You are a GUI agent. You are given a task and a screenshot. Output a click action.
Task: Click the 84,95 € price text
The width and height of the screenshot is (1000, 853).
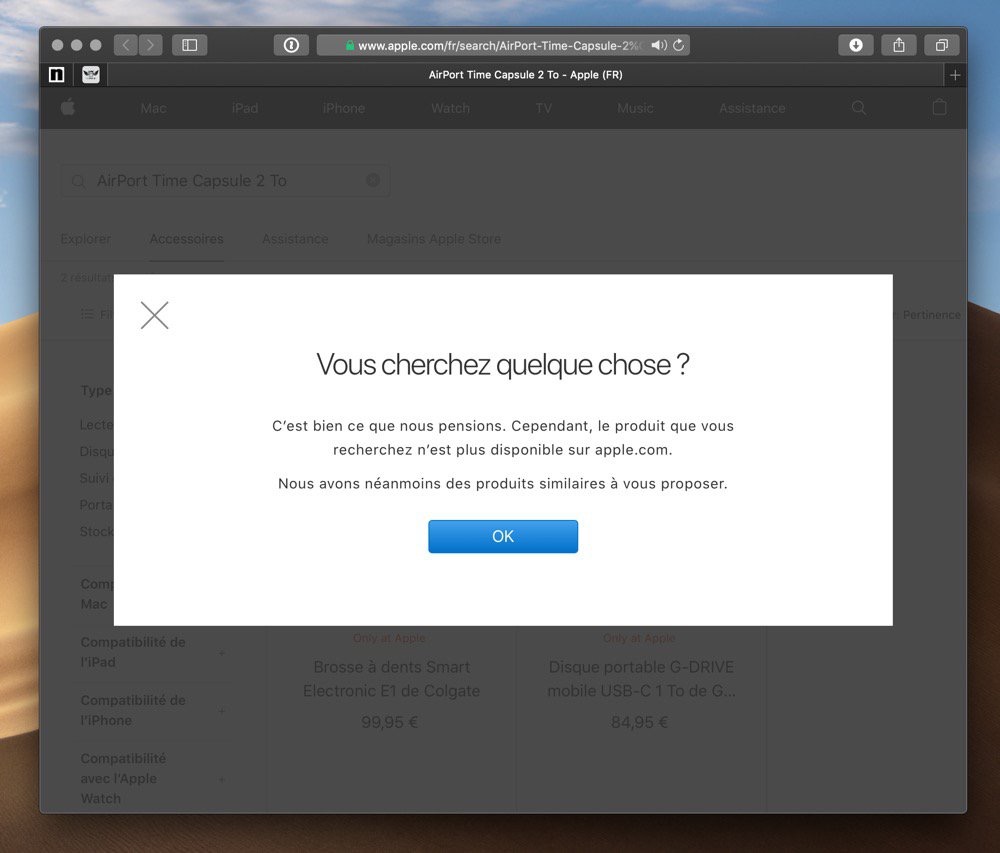(639, 722)
